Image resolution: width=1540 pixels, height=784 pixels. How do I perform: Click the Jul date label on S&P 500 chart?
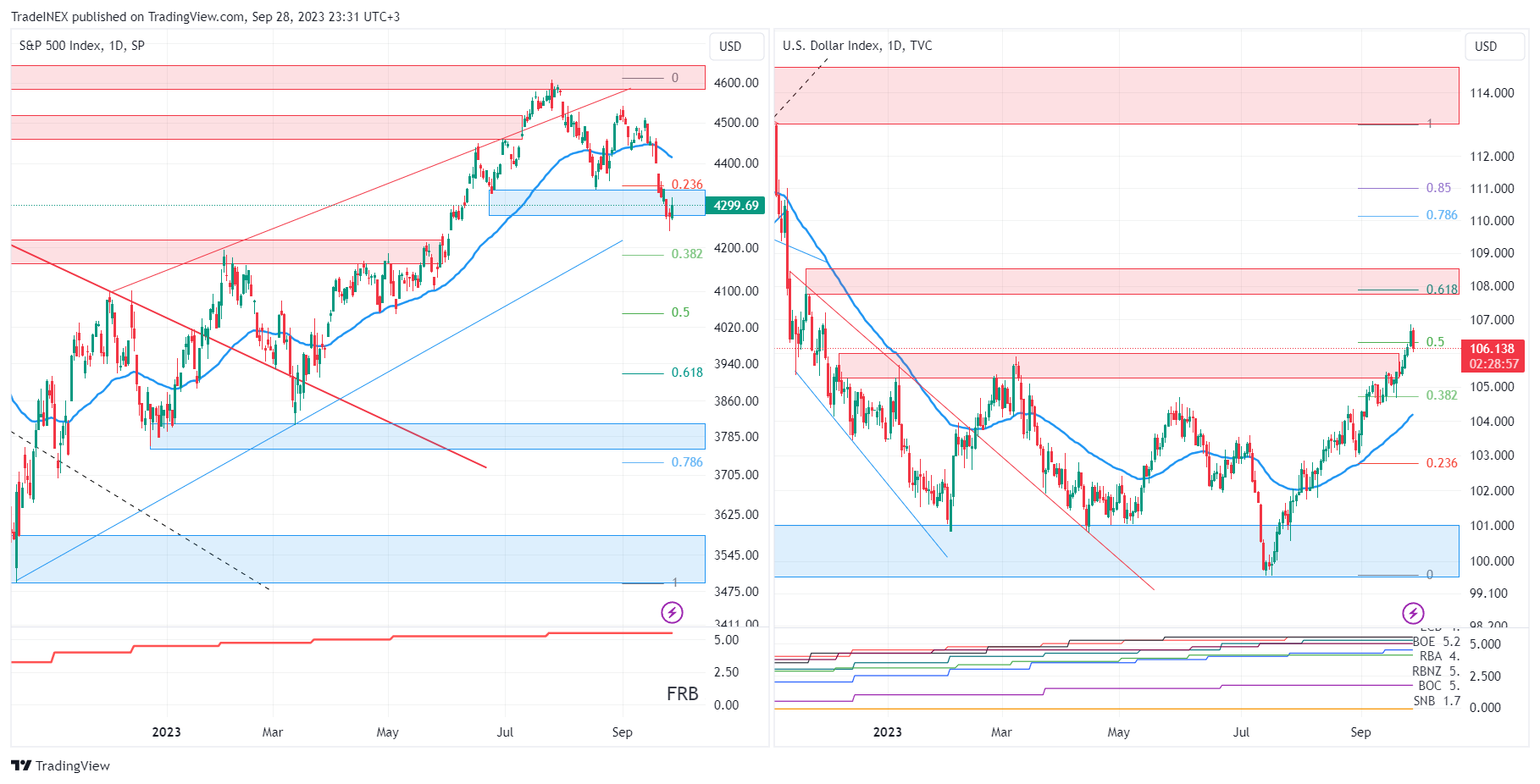(505, 732)
